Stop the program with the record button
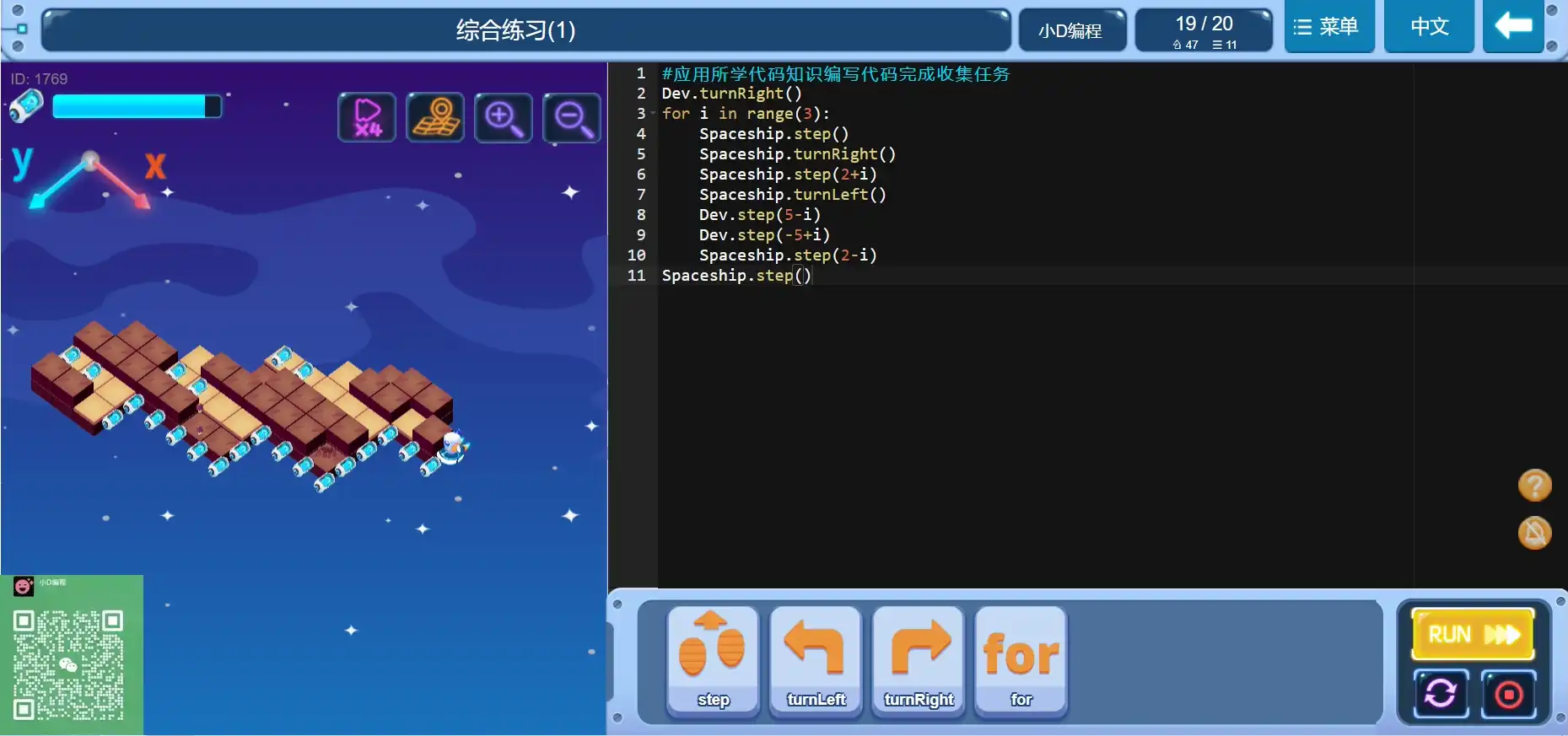Image resolution: width=1568 pixels, height=736 pixels. point(1508,695)
